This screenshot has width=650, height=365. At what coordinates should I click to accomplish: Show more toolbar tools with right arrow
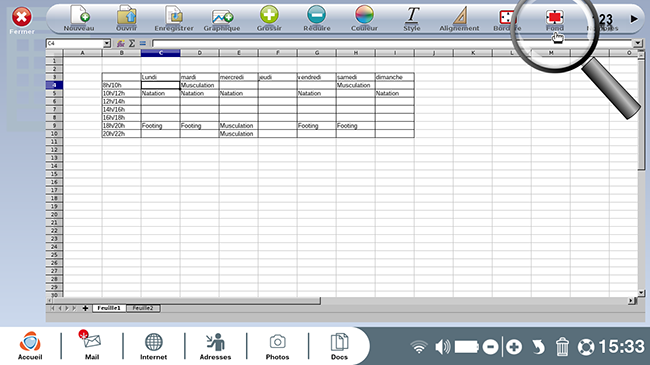634,19
